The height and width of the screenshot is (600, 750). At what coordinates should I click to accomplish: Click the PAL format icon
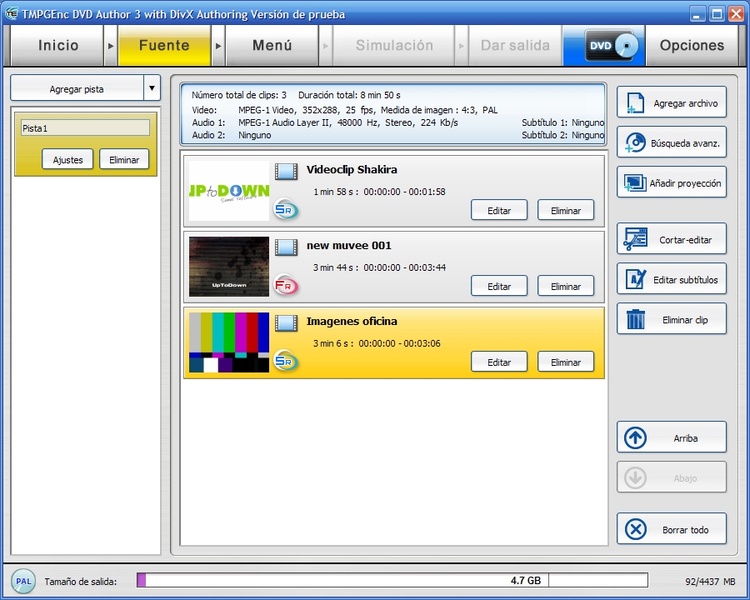(23, 581)
